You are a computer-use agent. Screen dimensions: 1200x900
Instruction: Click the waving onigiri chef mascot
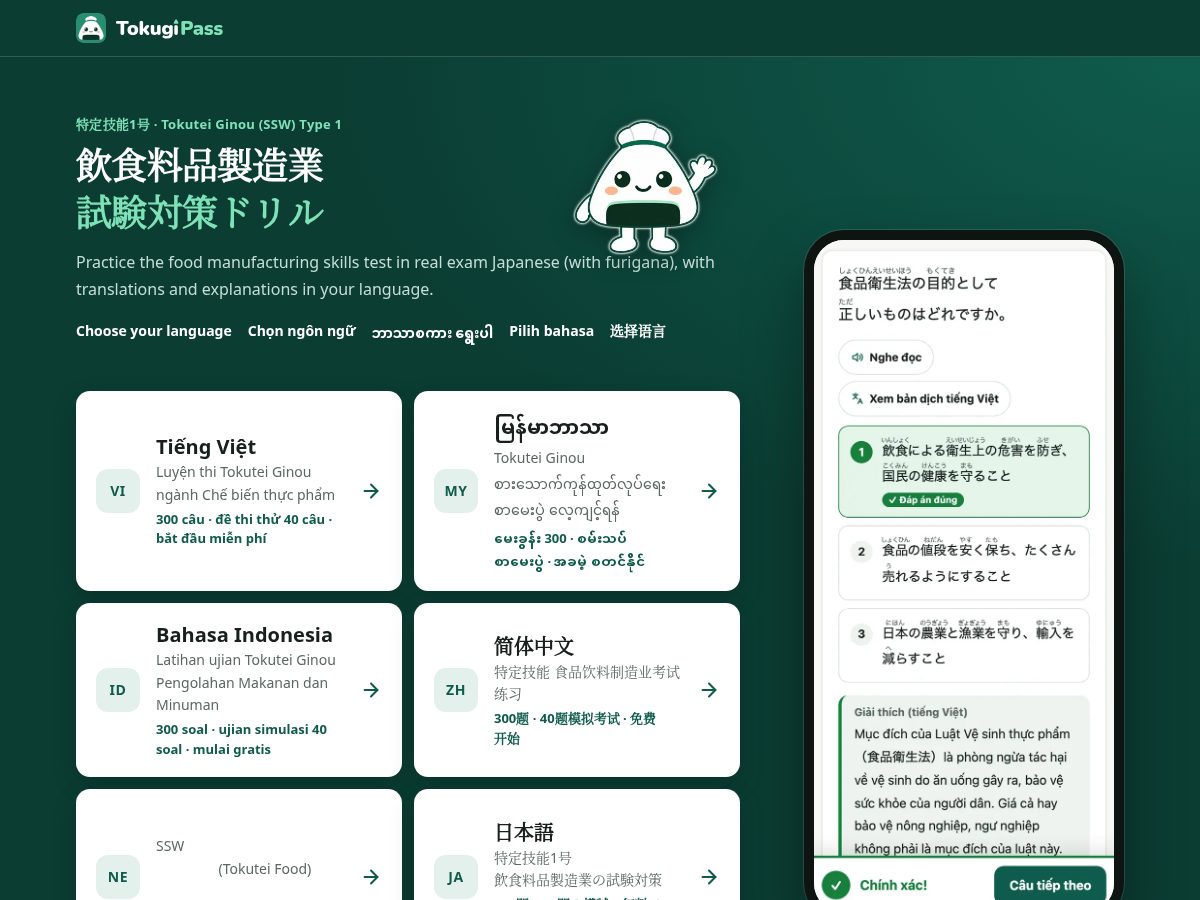tap(645, 186)
